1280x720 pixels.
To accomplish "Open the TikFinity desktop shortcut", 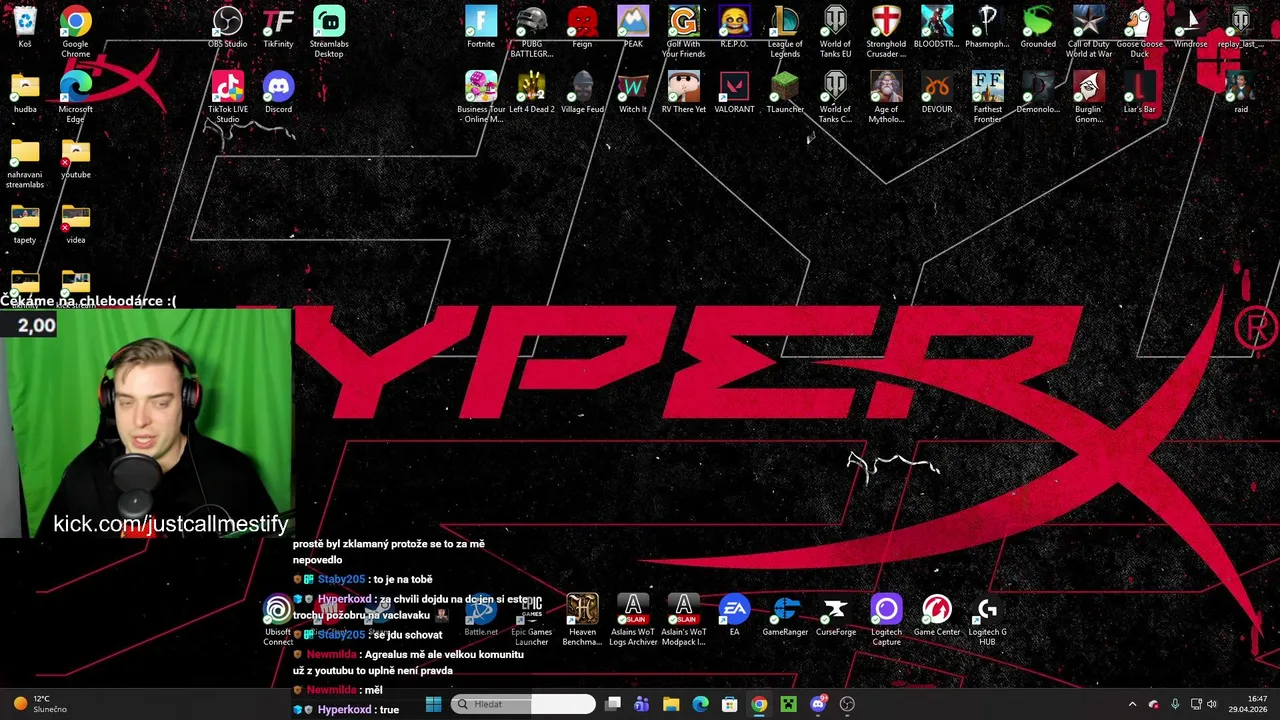I will pos(278,28).
